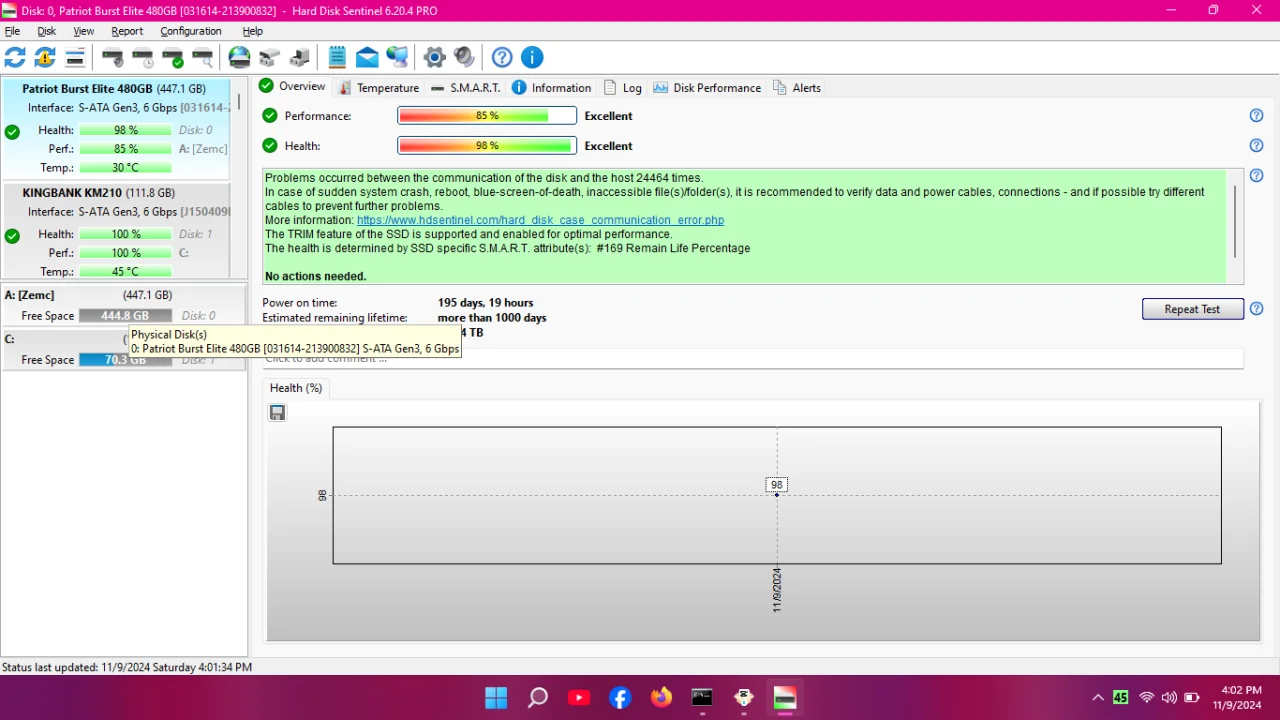Open the Disk menu
The width and height of the screenshot is (1280, 720).
(46, 31)
